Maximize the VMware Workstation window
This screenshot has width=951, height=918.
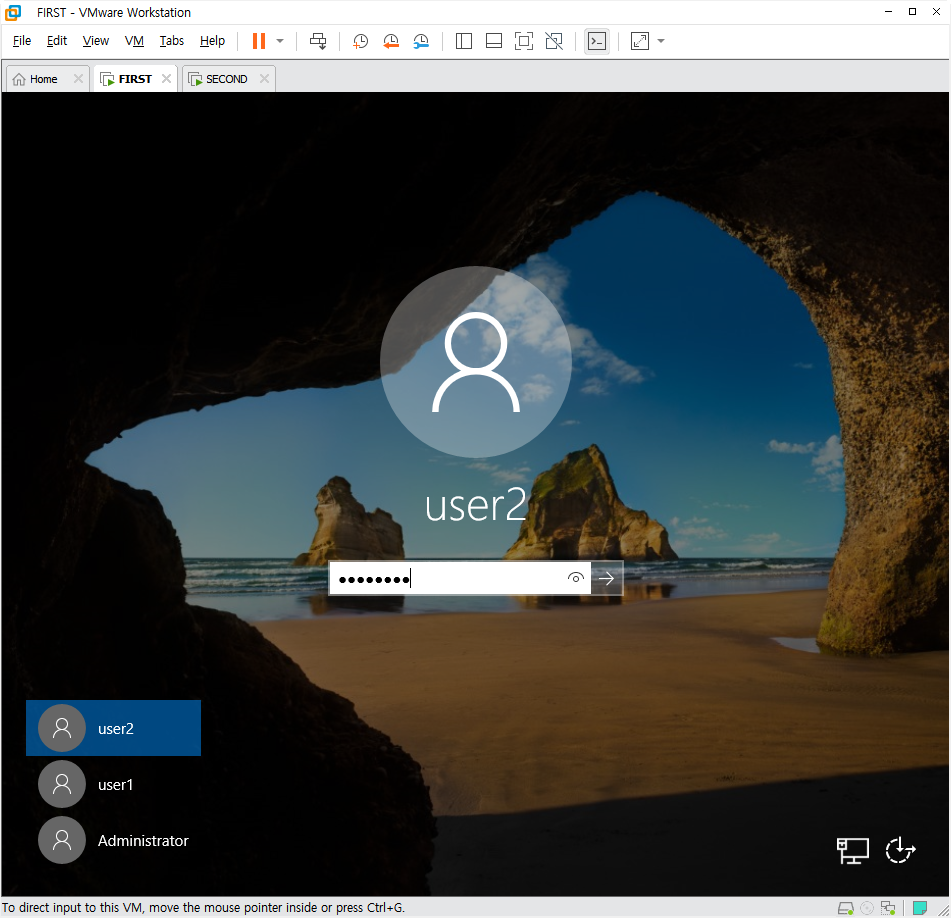912,12
